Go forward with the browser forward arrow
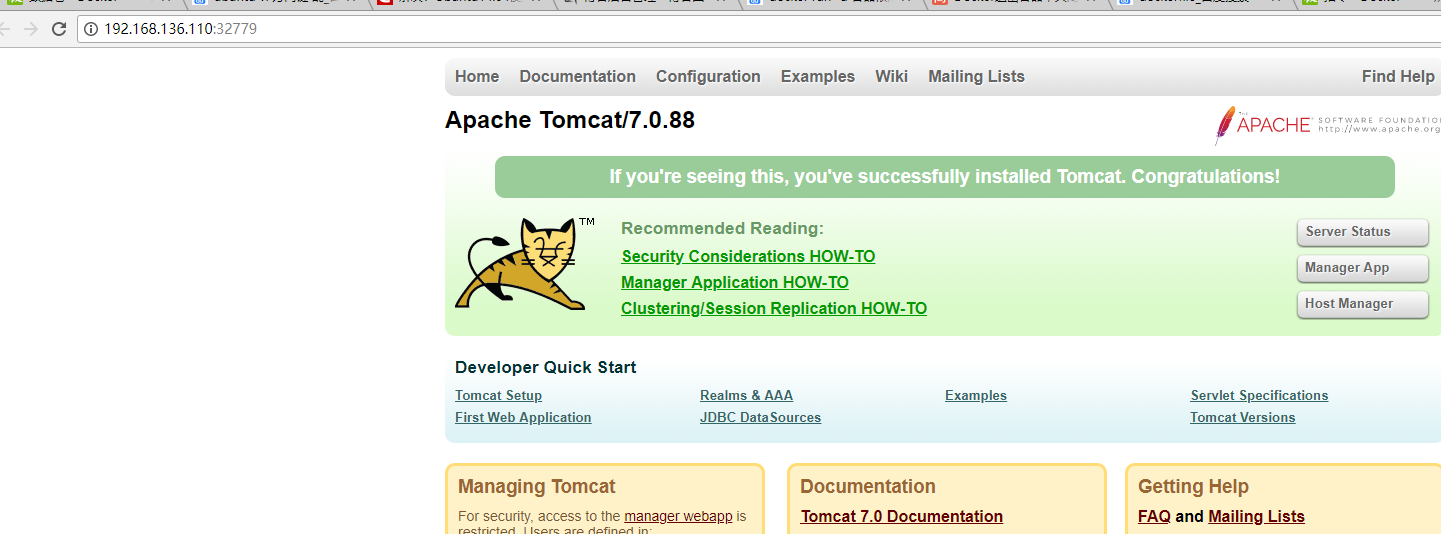Viewport: 1441px width, 534px height. click(31, 29)
